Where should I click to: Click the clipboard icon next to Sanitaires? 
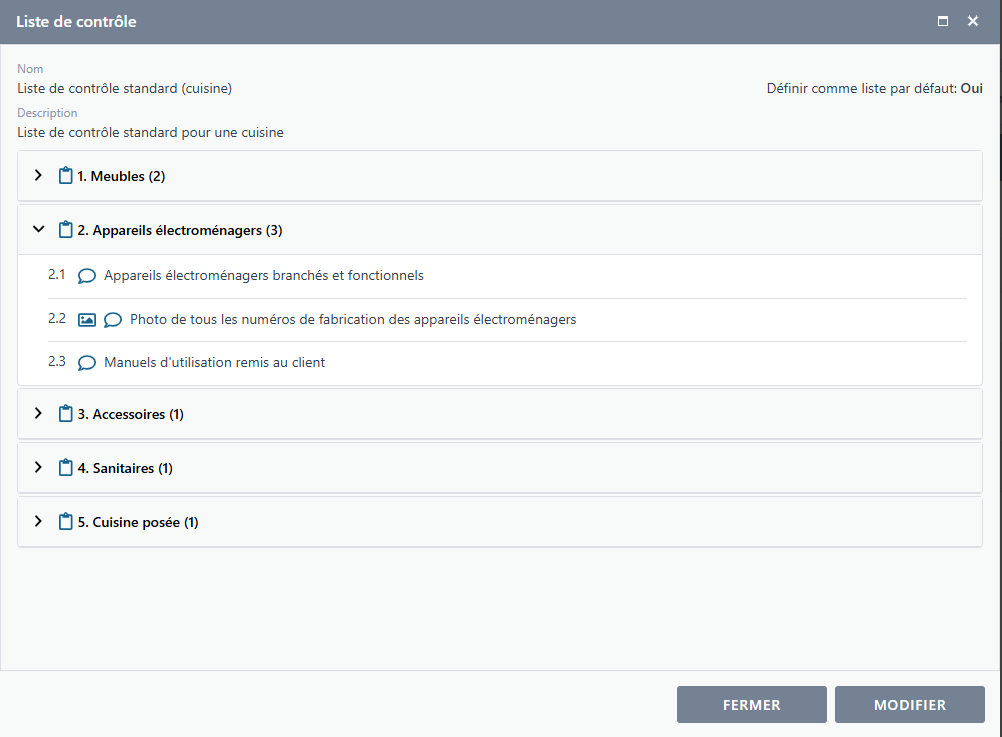tap(66, 468)
